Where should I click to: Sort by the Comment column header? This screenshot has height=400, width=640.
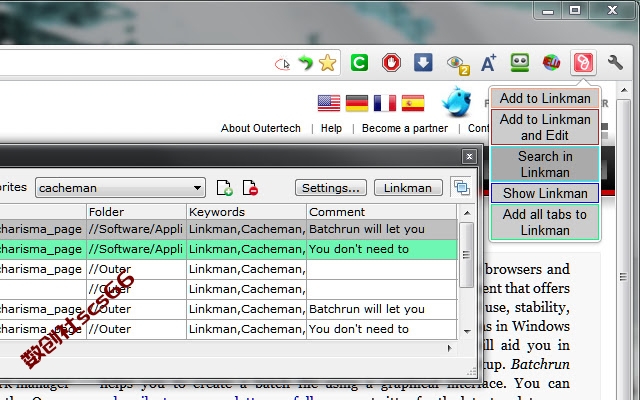click(x=382, y=212)
